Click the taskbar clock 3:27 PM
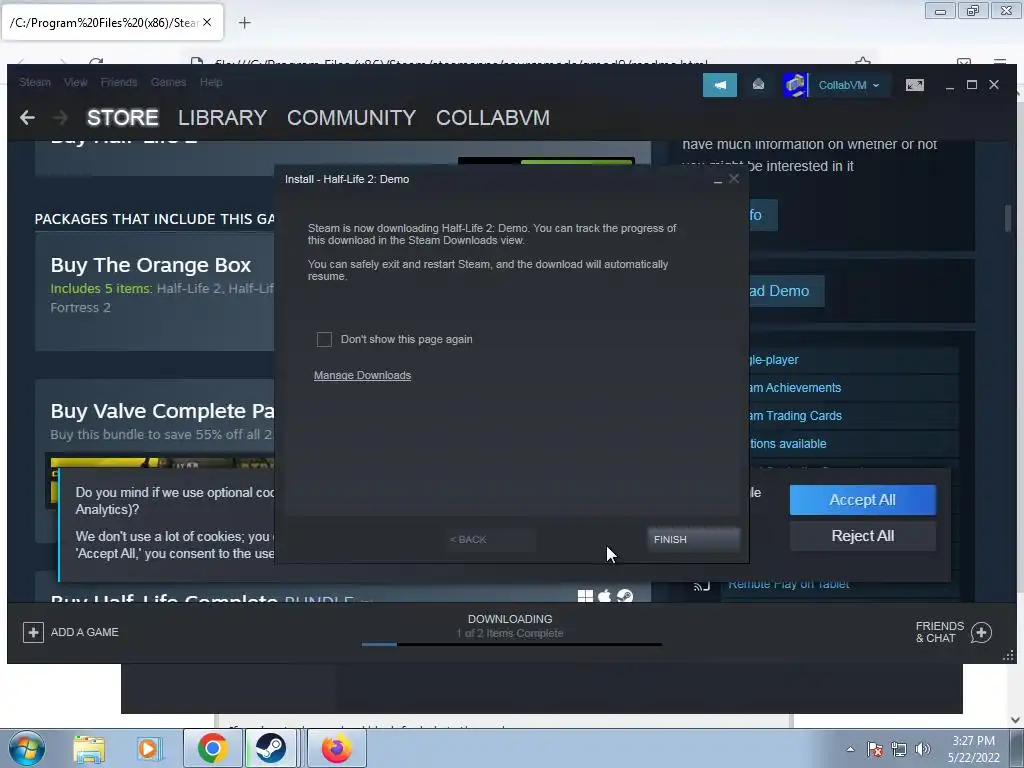Screen dimensions: 1024x768 click(x=973, y=741)
